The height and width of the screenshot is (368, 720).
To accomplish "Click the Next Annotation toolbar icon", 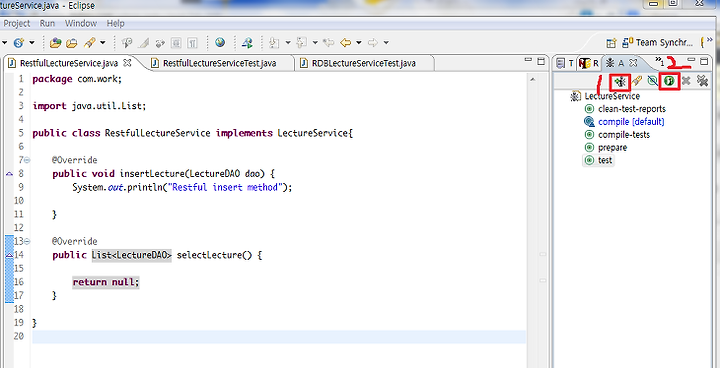I will pos(274,43).
